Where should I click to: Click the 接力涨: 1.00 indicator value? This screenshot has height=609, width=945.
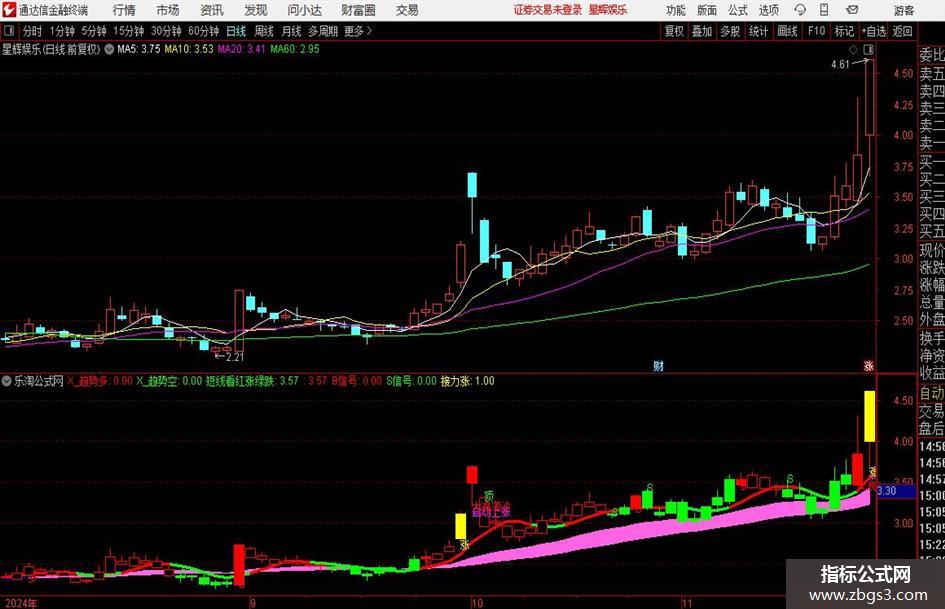(x=468, y=381)
